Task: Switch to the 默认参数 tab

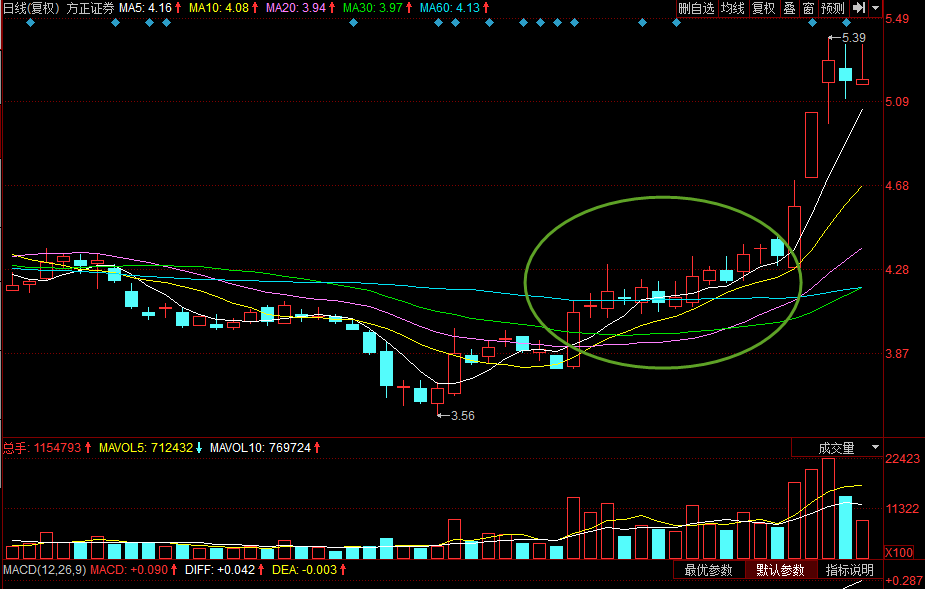Action: click(x=780, y=570)
